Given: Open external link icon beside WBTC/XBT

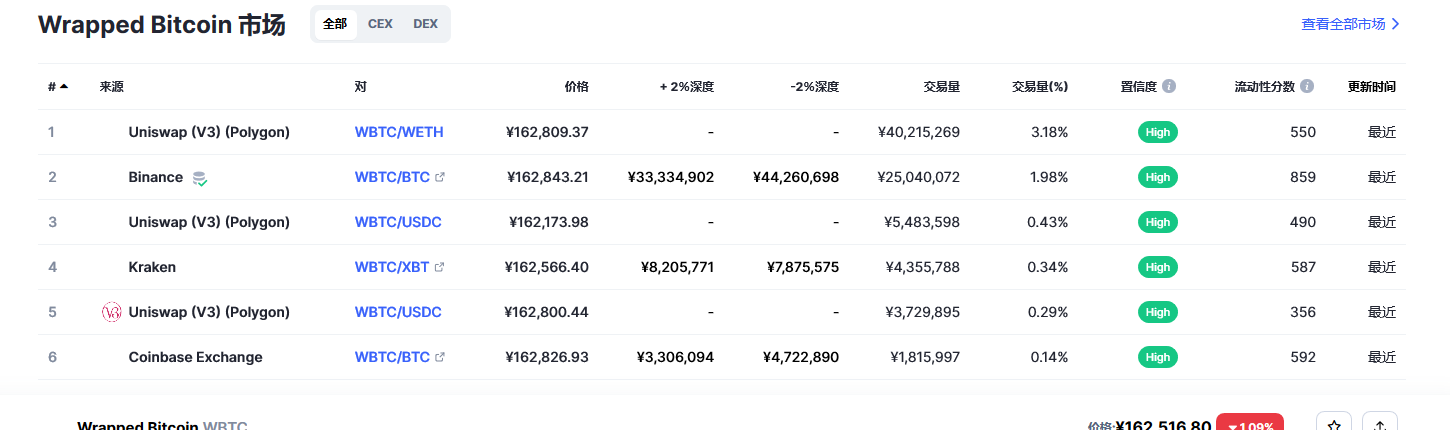Looking at the screenshot, I should 440,267.
